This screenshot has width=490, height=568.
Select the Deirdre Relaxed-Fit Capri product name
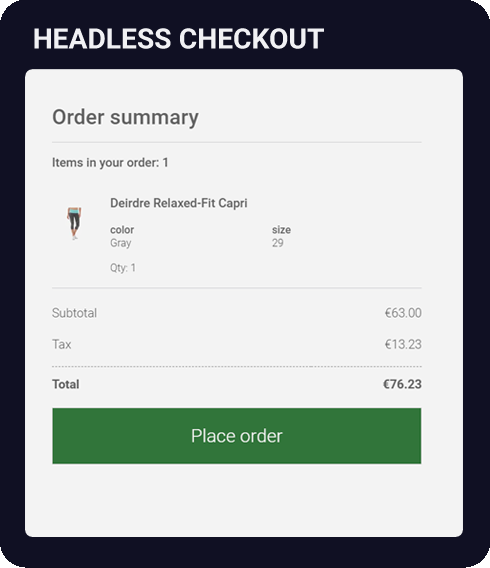point(179,203)
